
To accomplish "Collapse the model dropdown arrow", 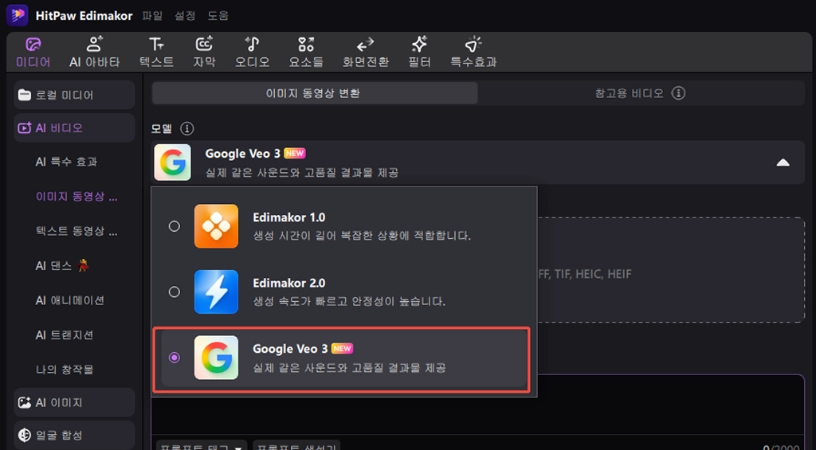I will tap(783, 163).
